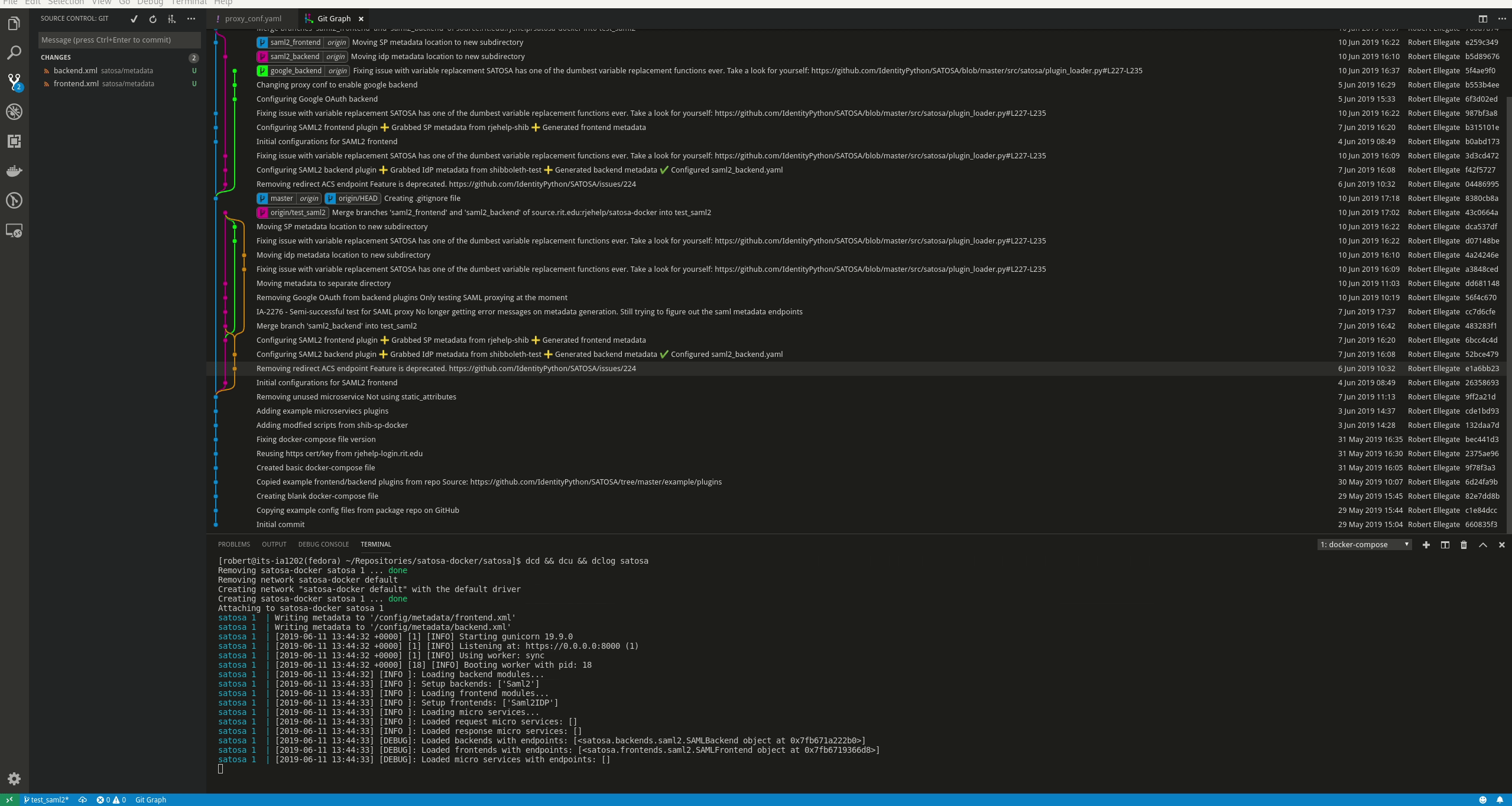The image size is (1512, 806).
Task: Add a new terminal with the plus icon
Action: pos(1426,544)
